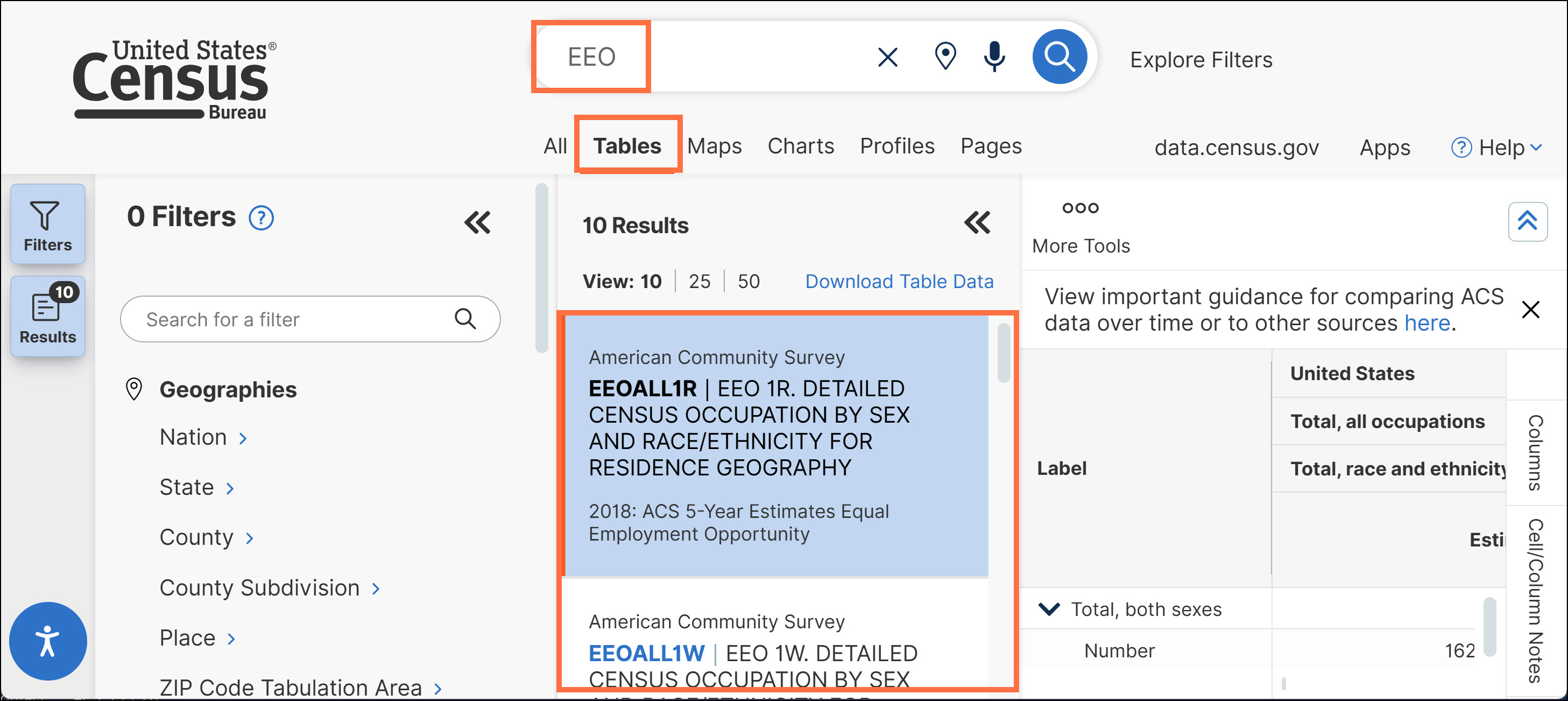Open the Results sidebar button

coord(47,316)
